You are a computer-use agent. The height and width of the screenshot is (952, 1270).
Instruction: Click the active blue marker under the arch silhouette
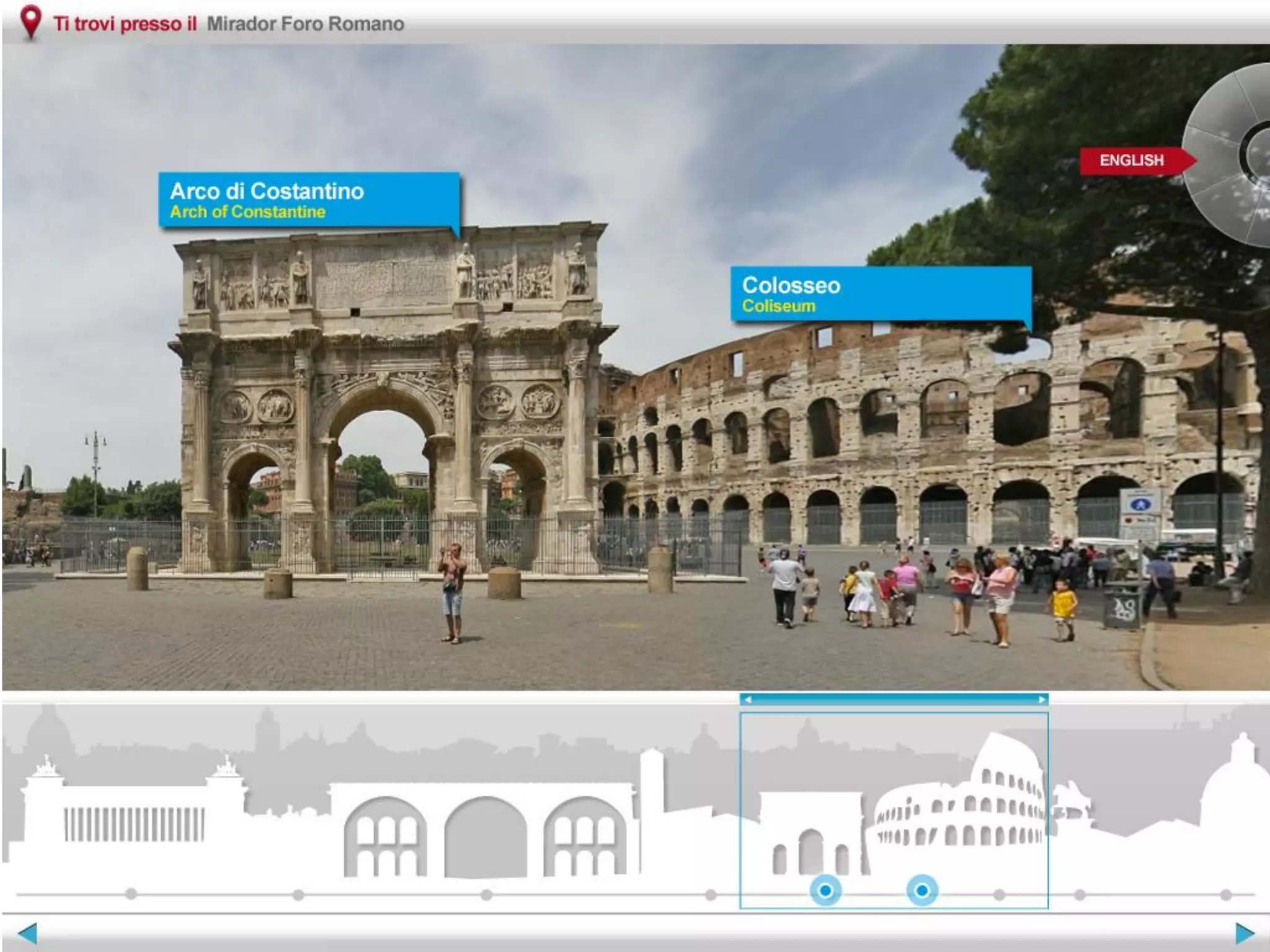[825, 891]
